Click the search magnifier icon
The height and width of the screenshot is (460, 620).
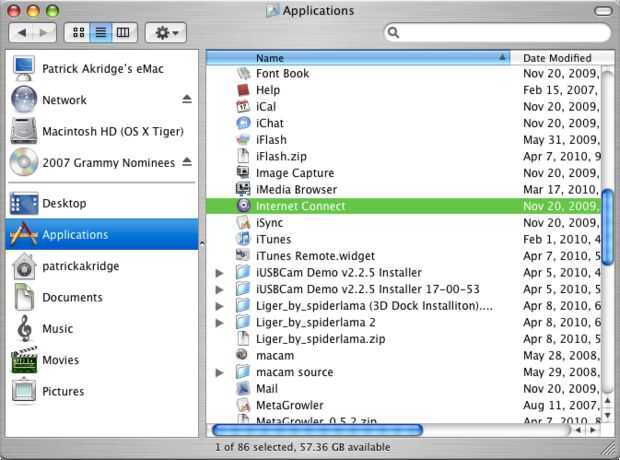[393, 32]
